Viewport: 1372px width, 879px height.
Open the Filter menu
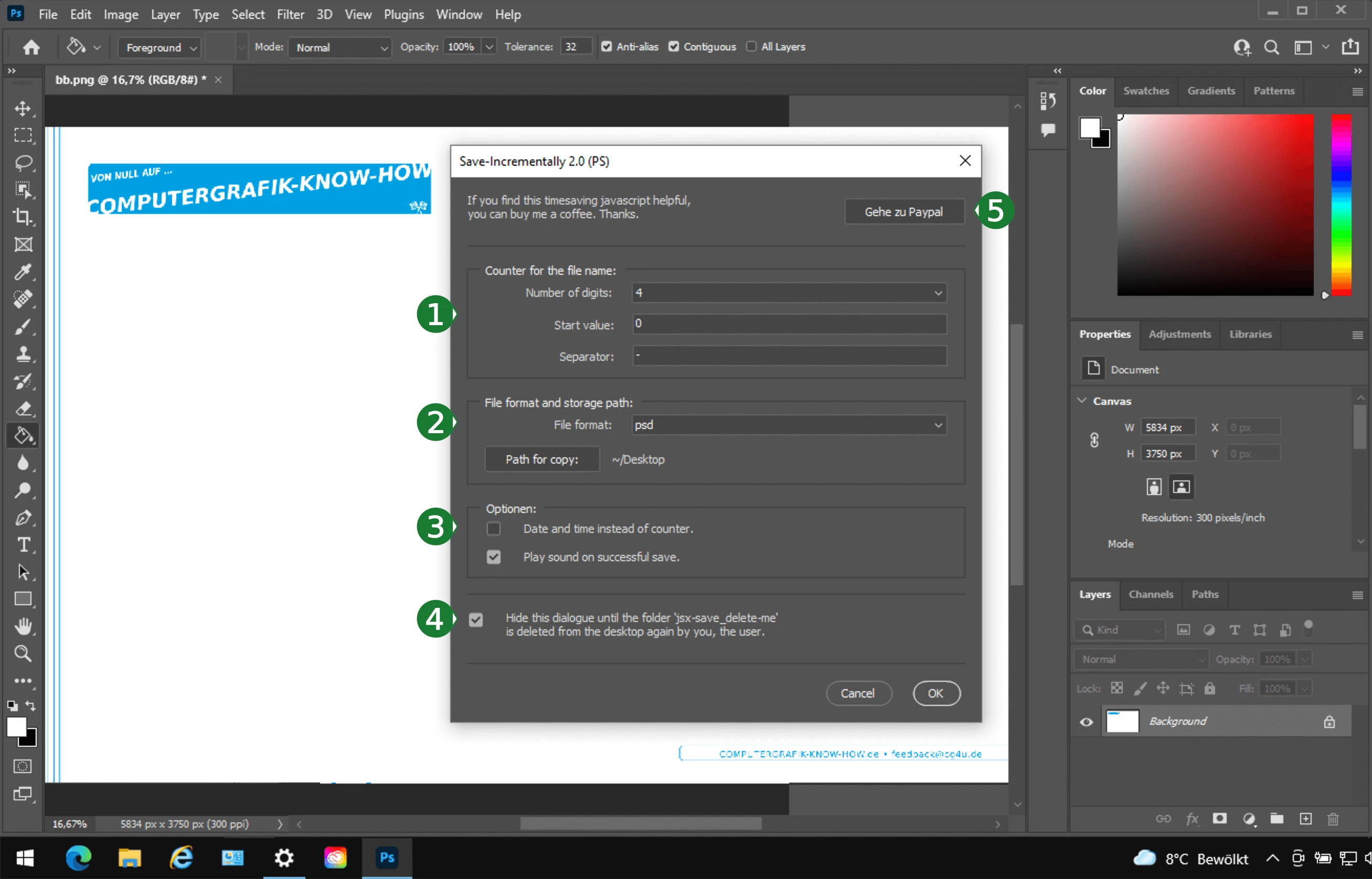[x=290, y=14]
